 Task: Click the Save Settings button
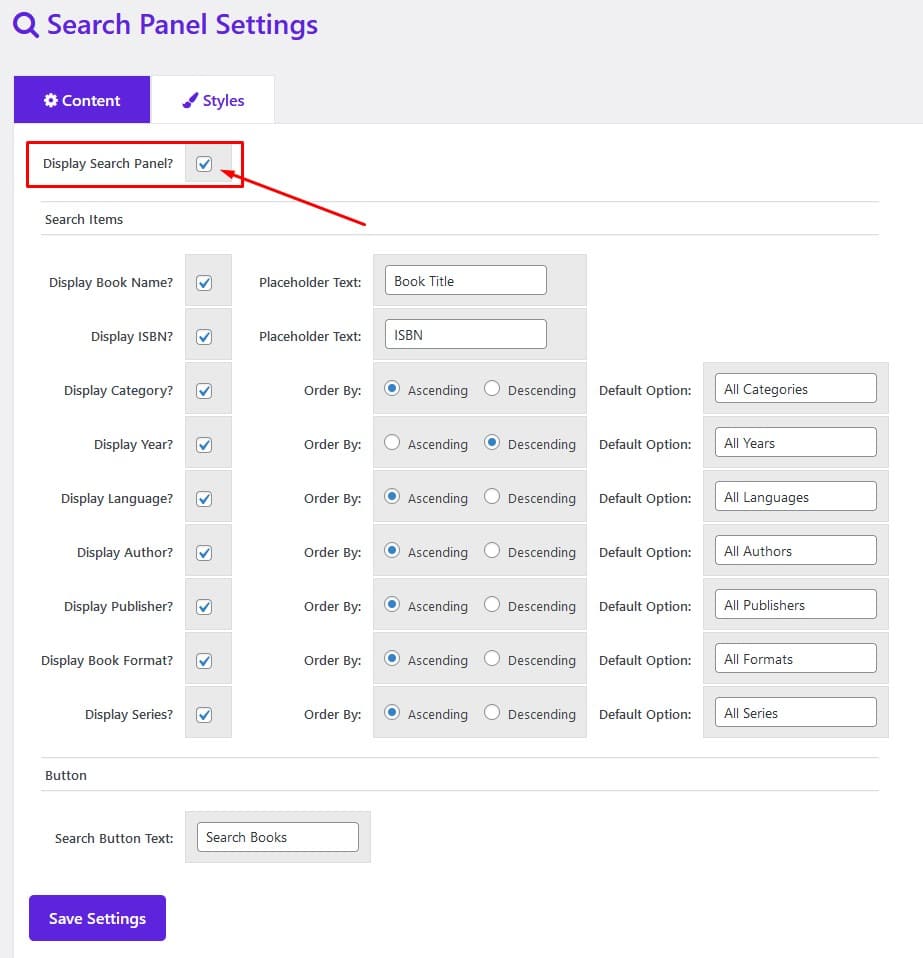tap(97, 918)
